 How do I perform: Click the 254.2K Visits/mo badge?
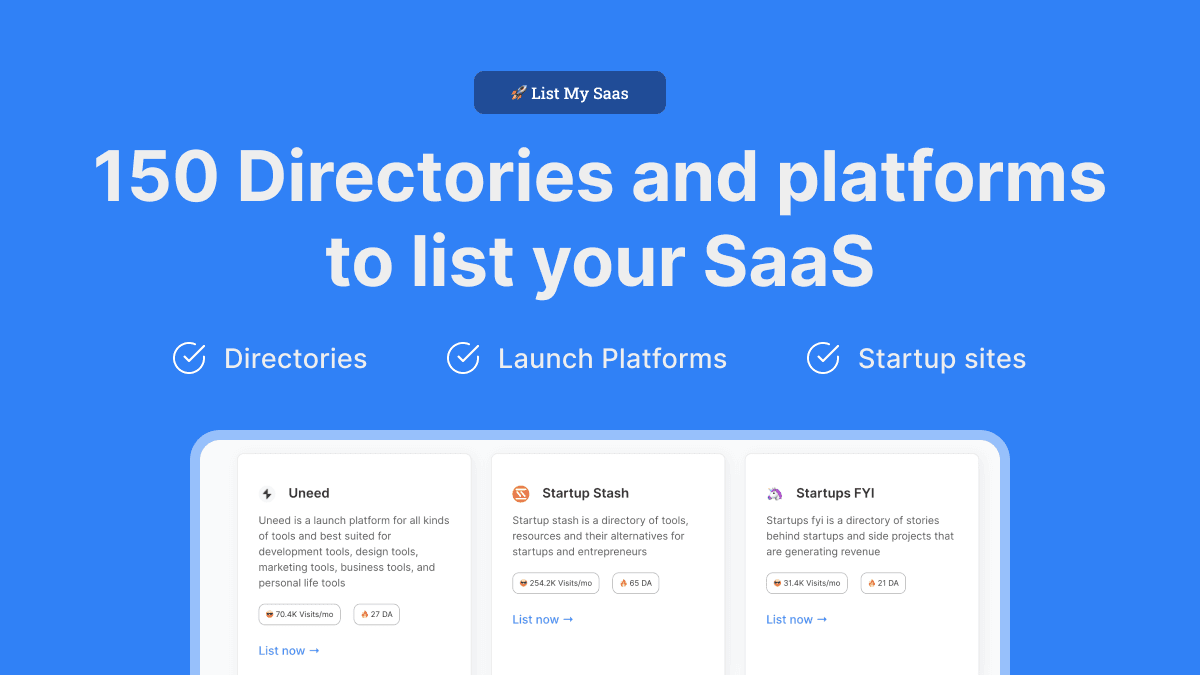(556, 583)
